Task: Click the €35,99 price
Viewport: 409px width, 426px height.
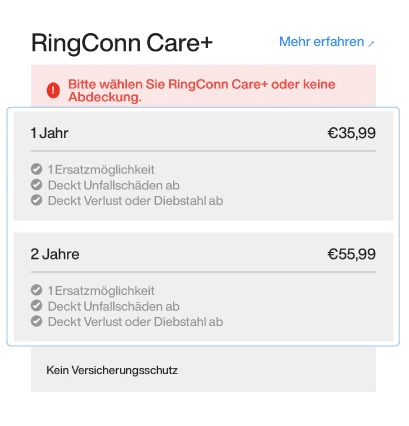Action: pyautogui.click(x=352, y=133)
